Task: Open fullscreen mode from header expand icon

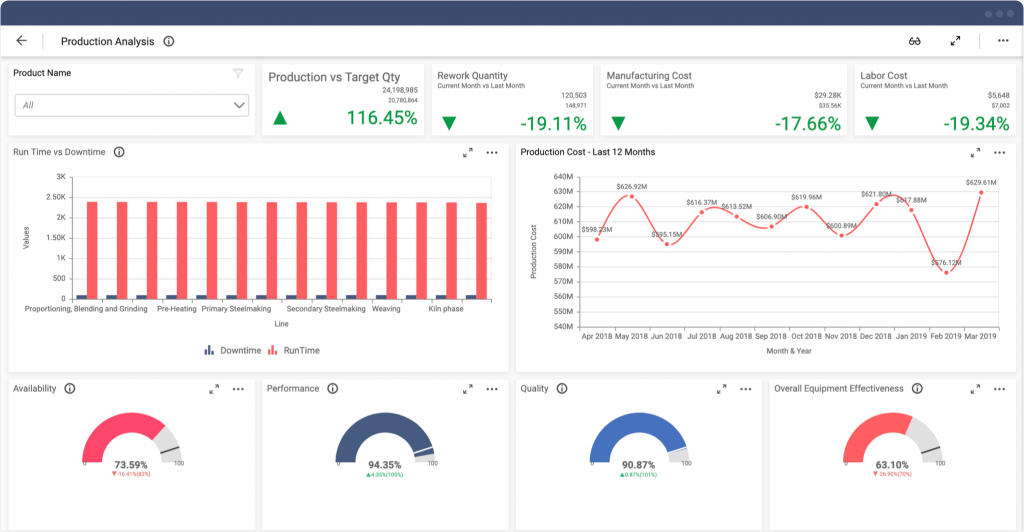Action: [x=955, y=41]
